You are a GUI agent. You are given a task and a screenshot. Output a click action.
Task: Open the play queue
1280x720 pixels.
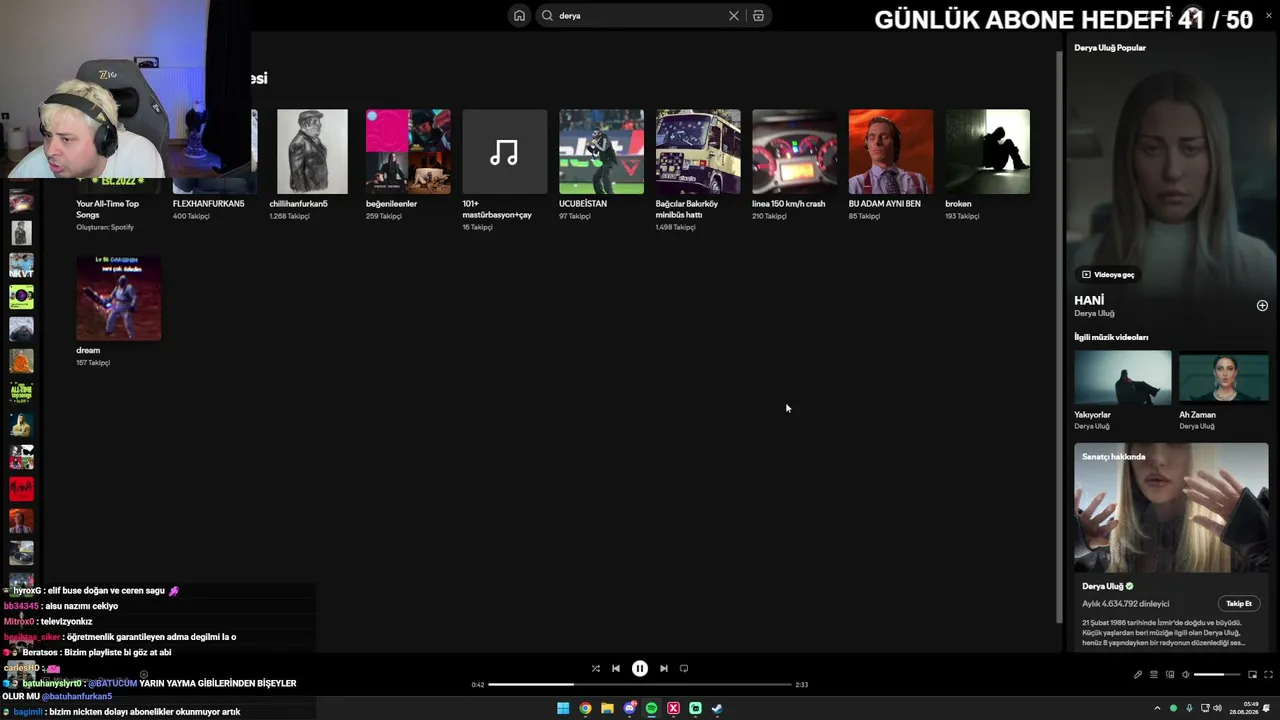(1154, 675)
